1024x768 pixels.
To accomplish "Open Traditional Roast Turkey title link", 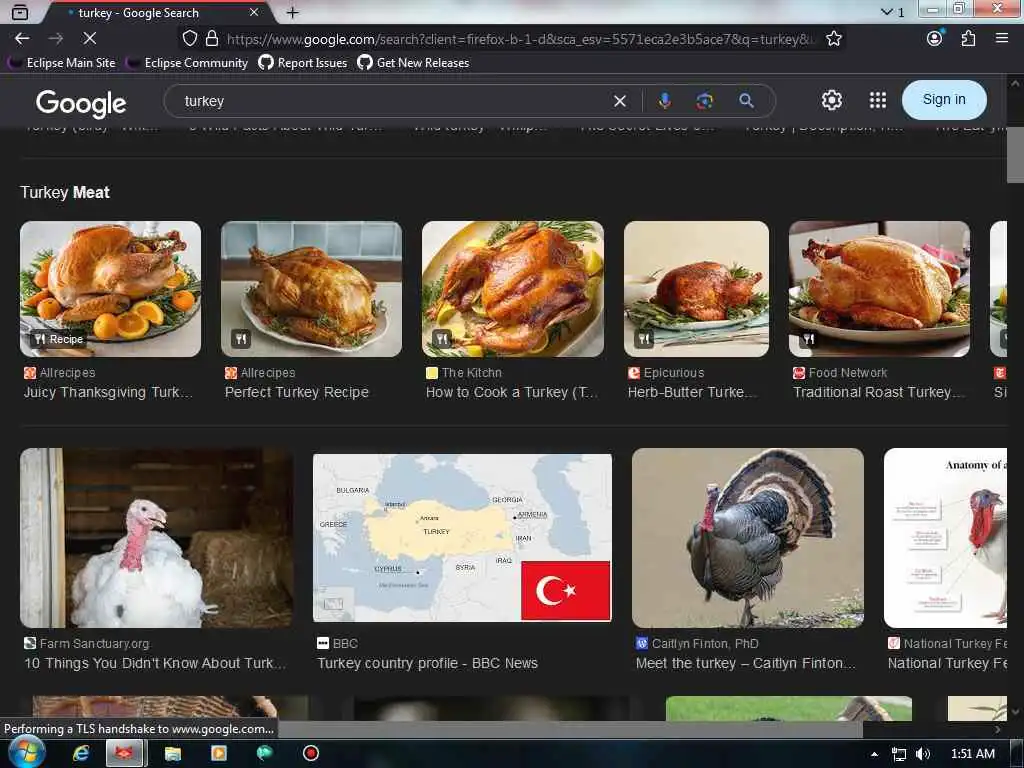I will click(878, 392).
